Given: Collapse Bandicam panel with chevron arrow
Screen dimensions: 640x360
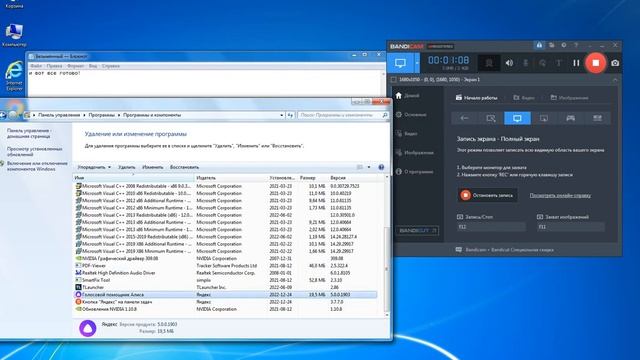Looking at the screenshot, I should click(x=615, y=80).
